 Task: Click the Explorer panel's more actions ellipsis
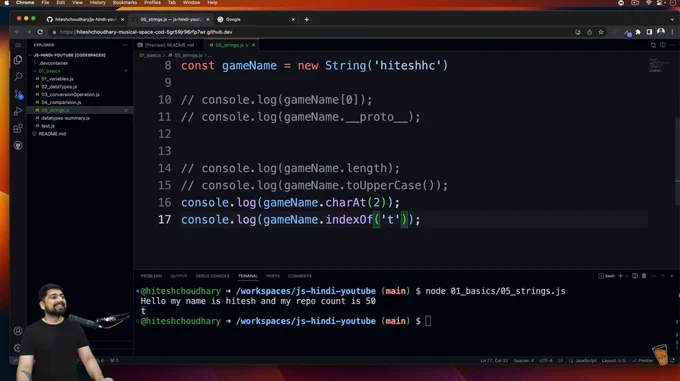tap(125, 45)
